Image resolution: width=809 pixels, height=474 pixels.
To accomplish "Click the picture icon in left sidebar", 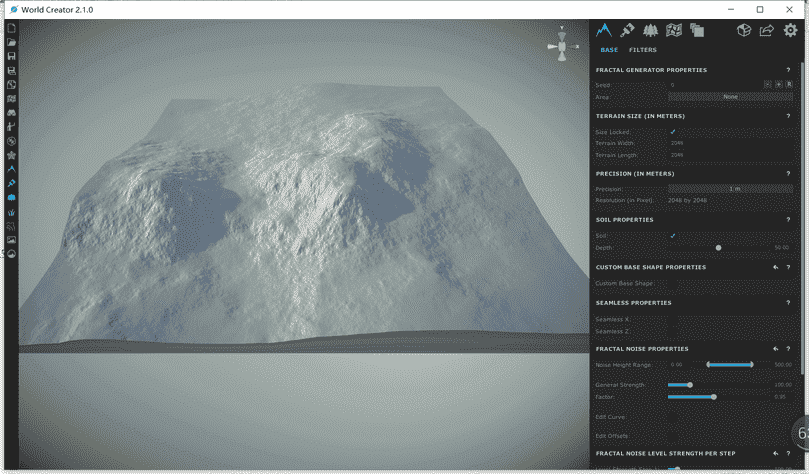I will point(11,240).
